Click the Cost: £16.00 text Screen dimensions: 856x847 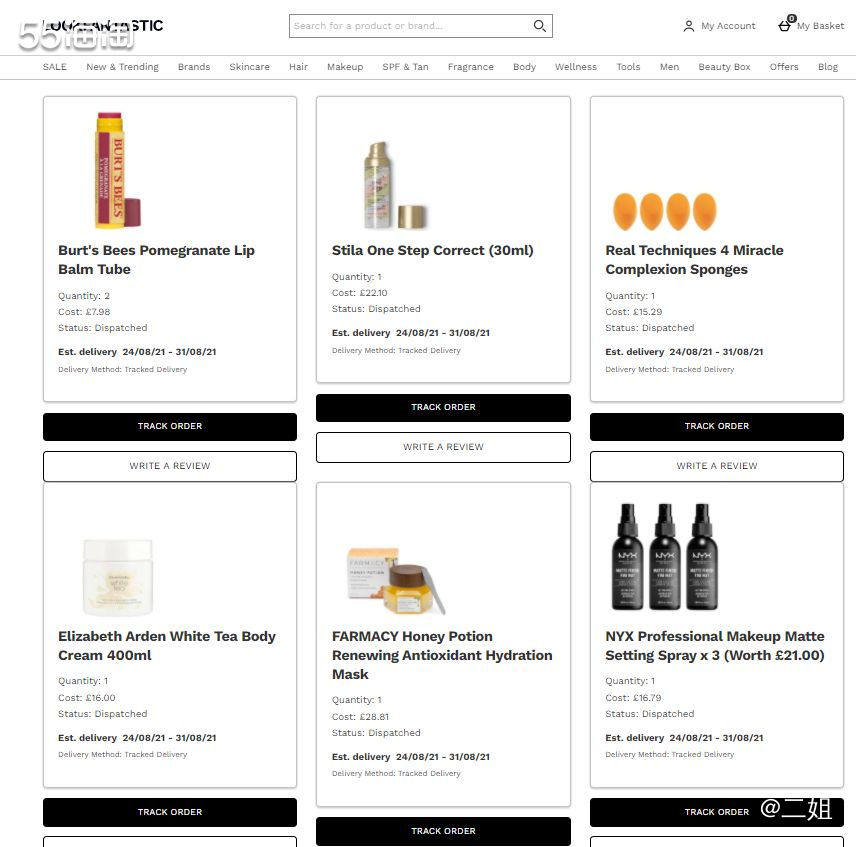(x=87, y=697)
